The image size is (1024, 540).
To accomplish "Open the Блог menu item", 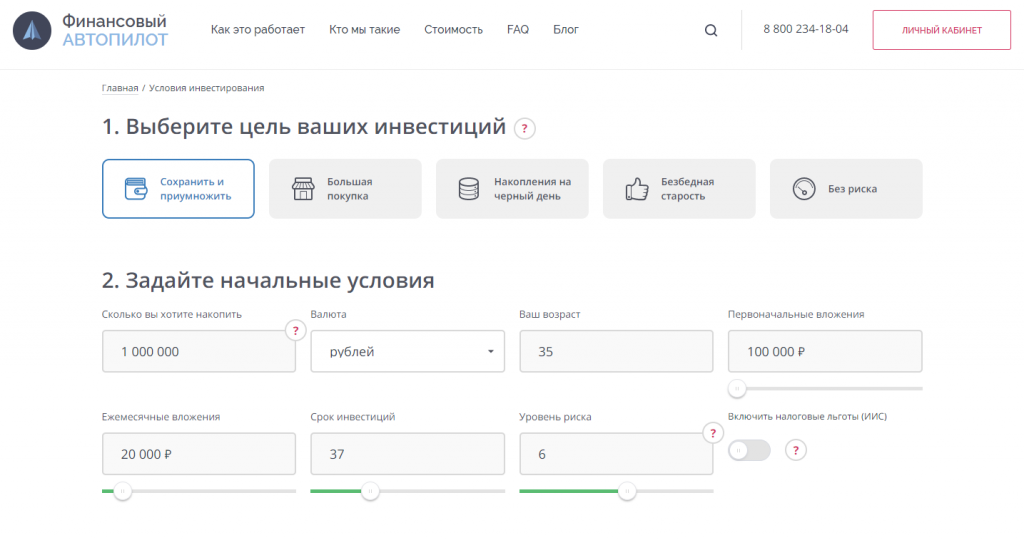I will 566,29.
